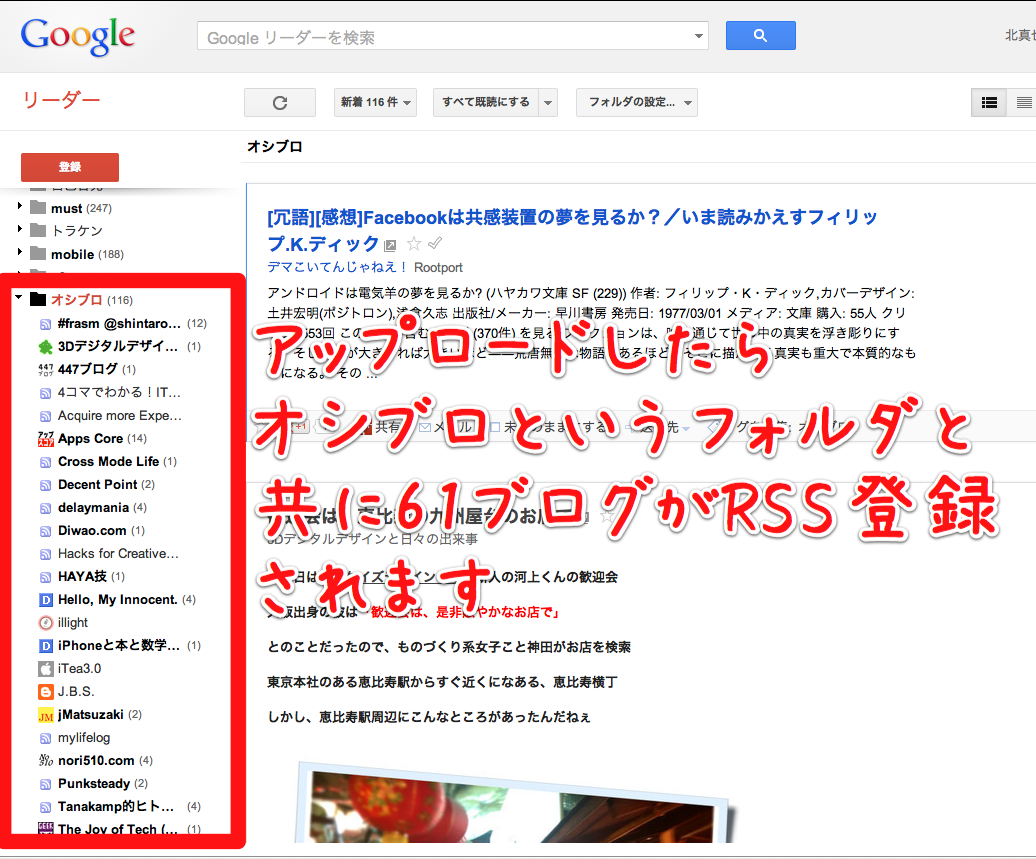Expand the mobile folder triangle
This screenshot has width=1036, height=859.
click(19, 254)
